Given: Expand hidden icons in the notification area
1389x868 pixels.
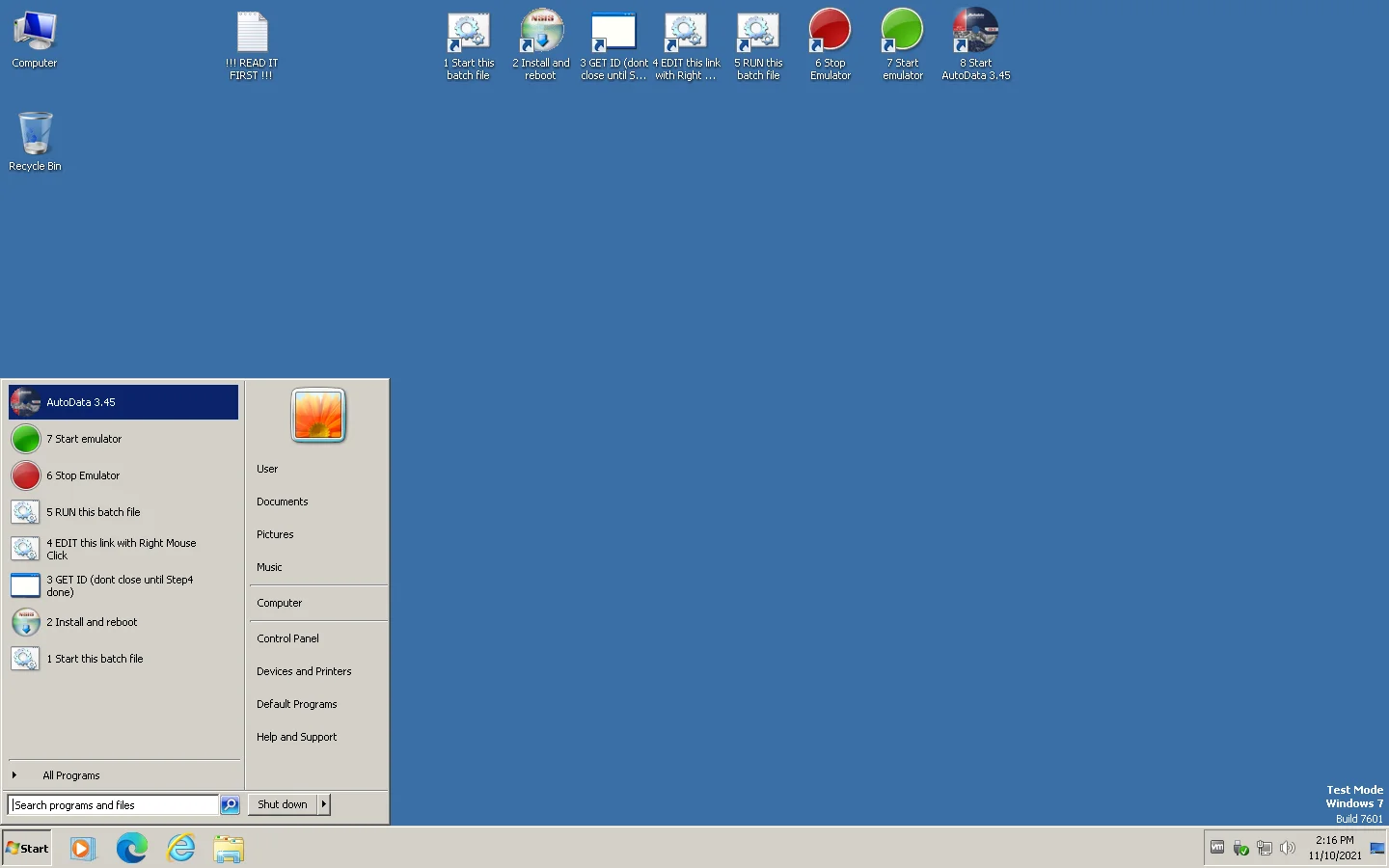Looking at the screenshot, I should tap(1215, 848).
